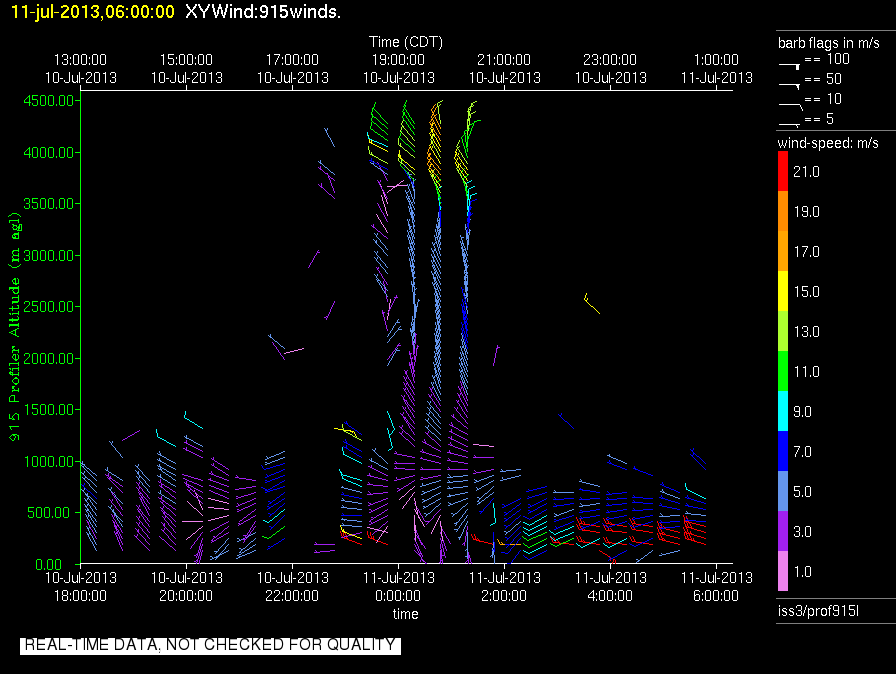Click the 0.00 altitude tick label
The height and width of the screenshot is (674, 896).
(x=49, y=564)
